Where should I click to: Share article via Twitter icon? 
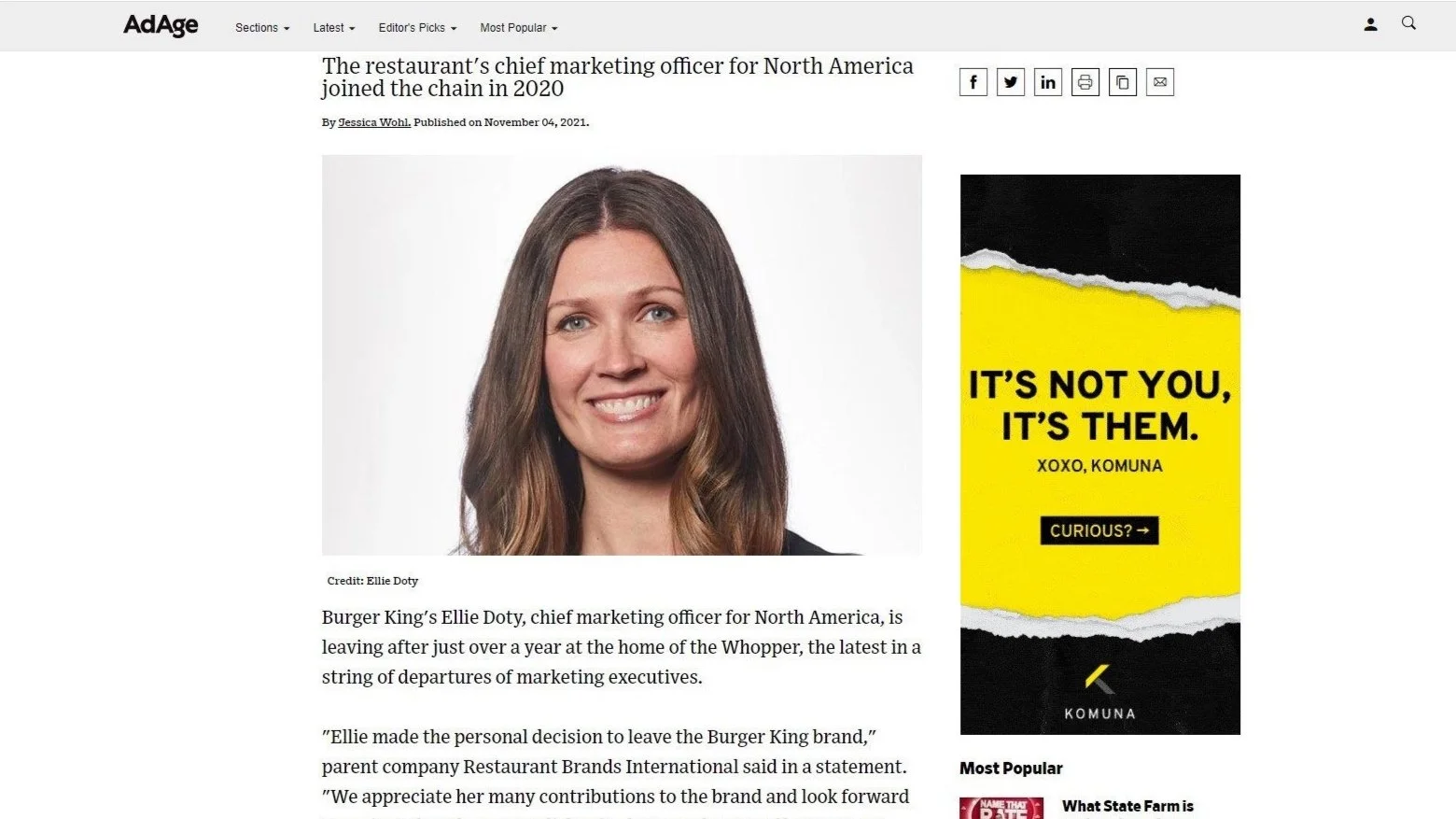tap(1011, 82)
